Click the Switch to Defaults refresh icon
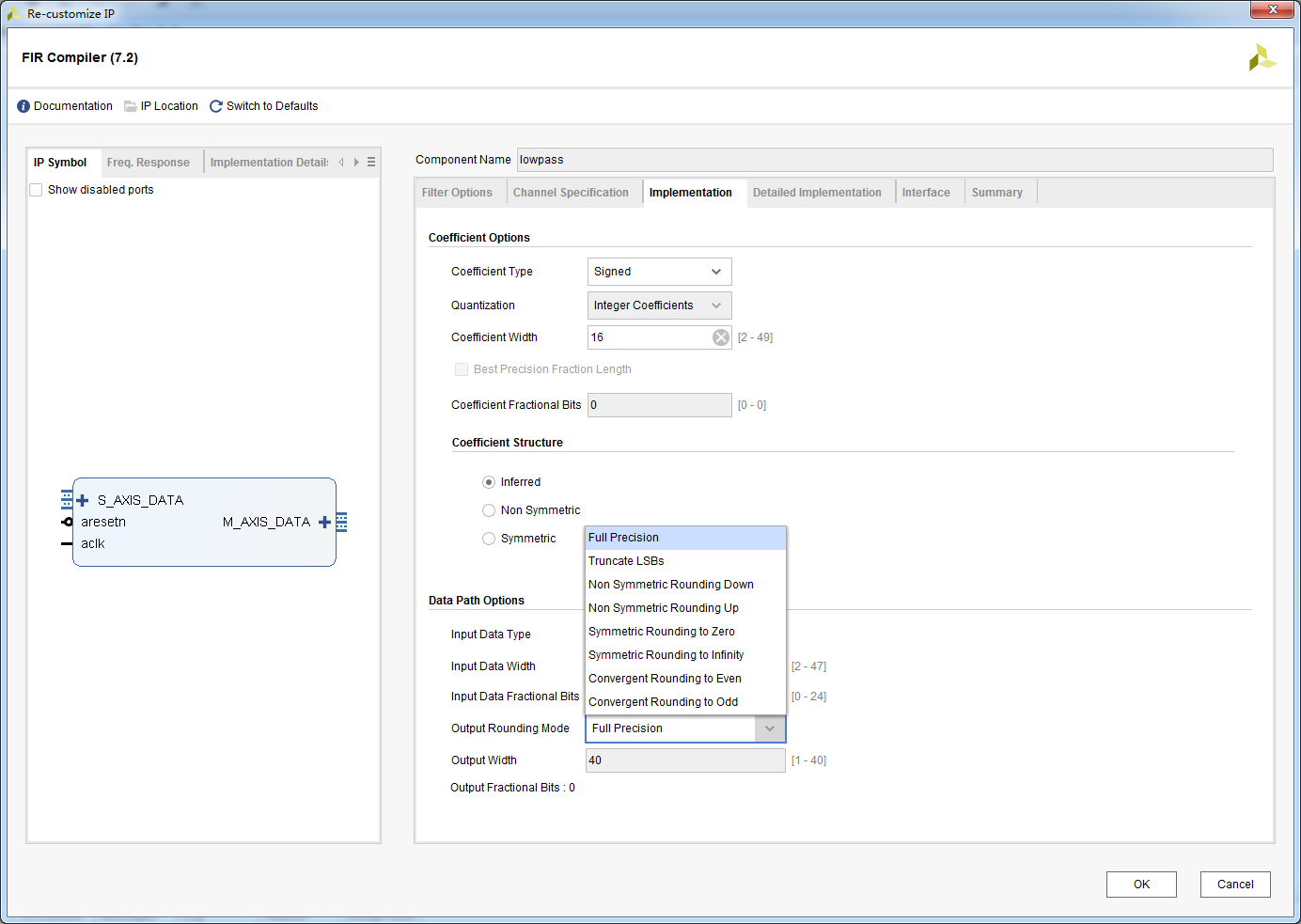This screenshot has width=1301, height=924. click(x=216, y=106)
